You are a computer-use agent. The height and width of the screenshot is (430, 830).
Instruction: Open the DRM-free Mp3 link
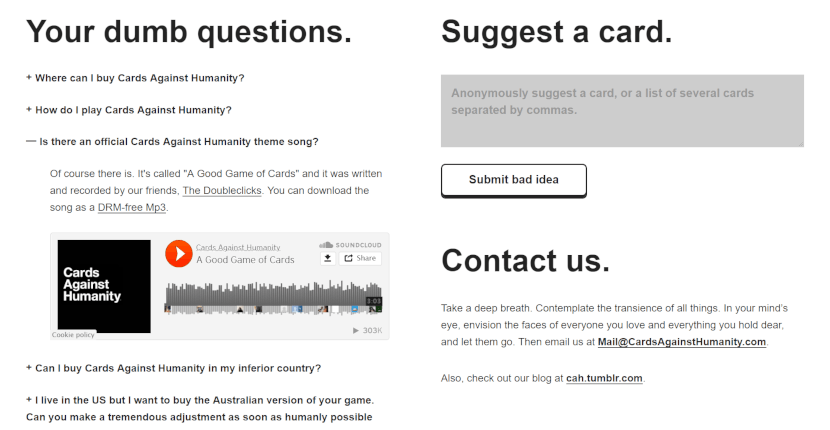[x=132, y=208]
